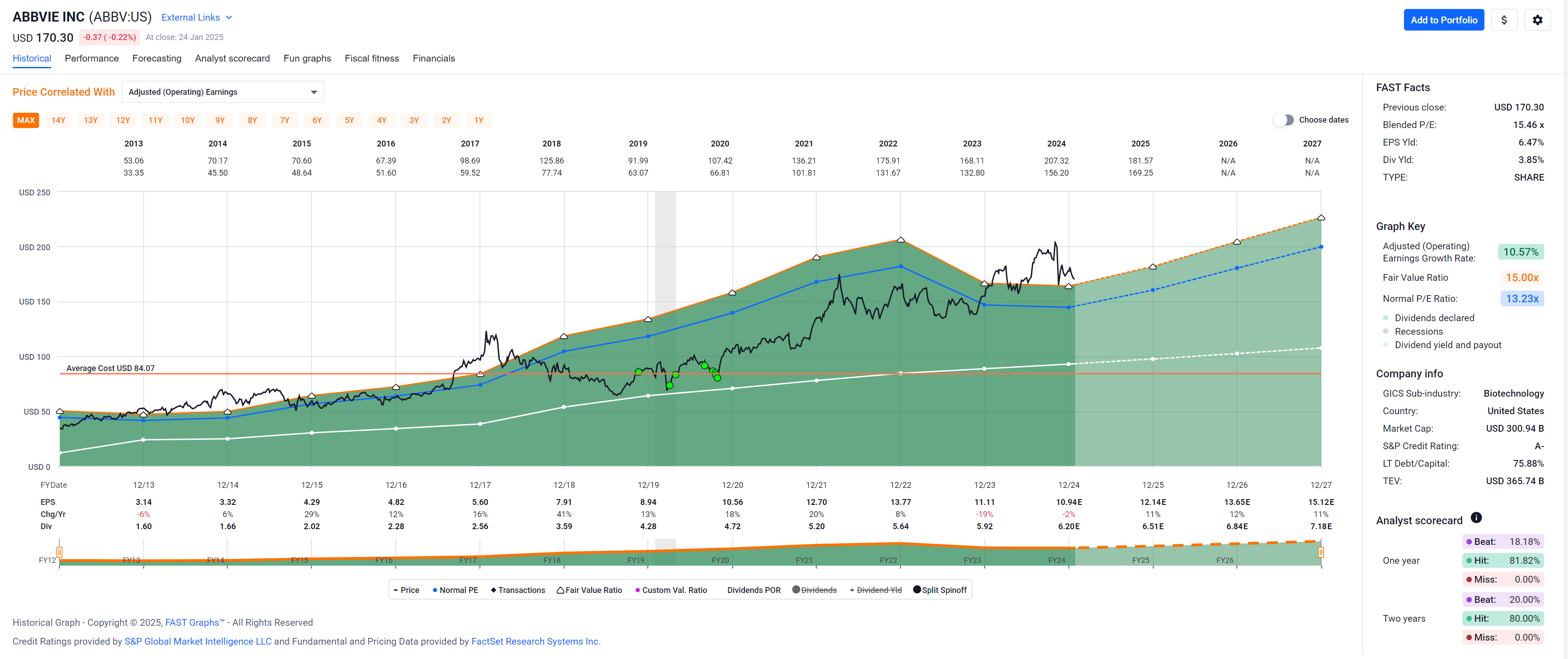The image size is (1568, 659).
Task: Enable the Dividend Yld legend item
Action: coord(875,590)
